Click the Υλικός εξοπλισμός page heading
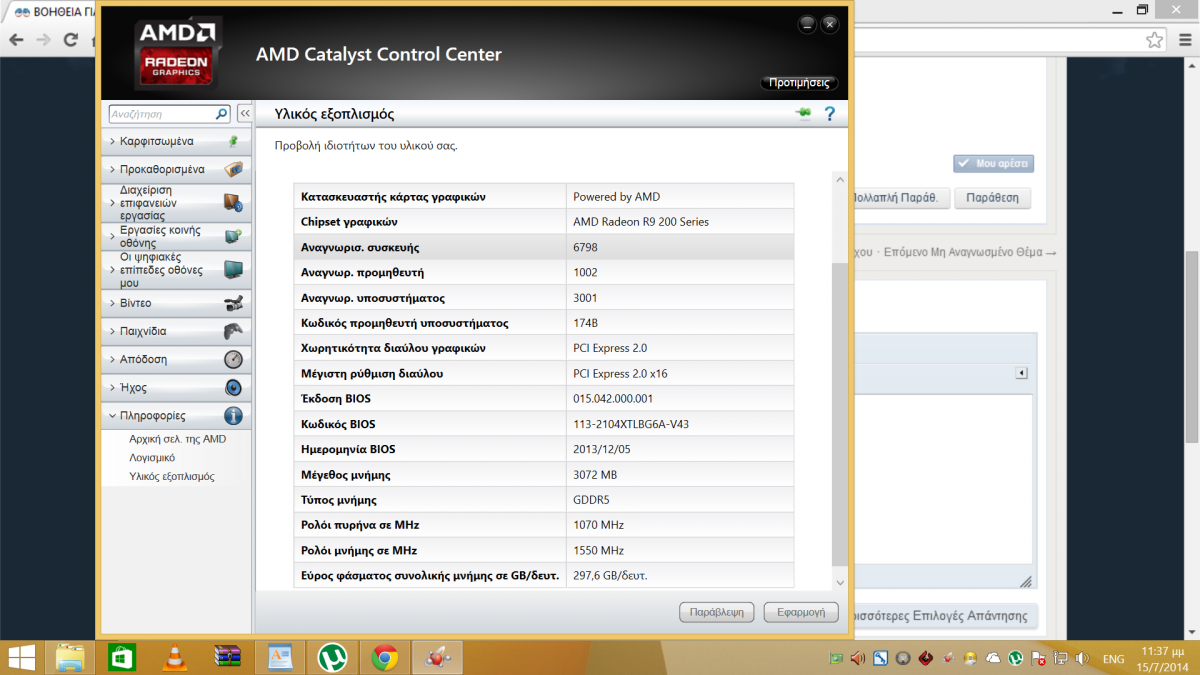This screenshot has height=675, width=1200. pyautogui.click(x=334, y=114)
